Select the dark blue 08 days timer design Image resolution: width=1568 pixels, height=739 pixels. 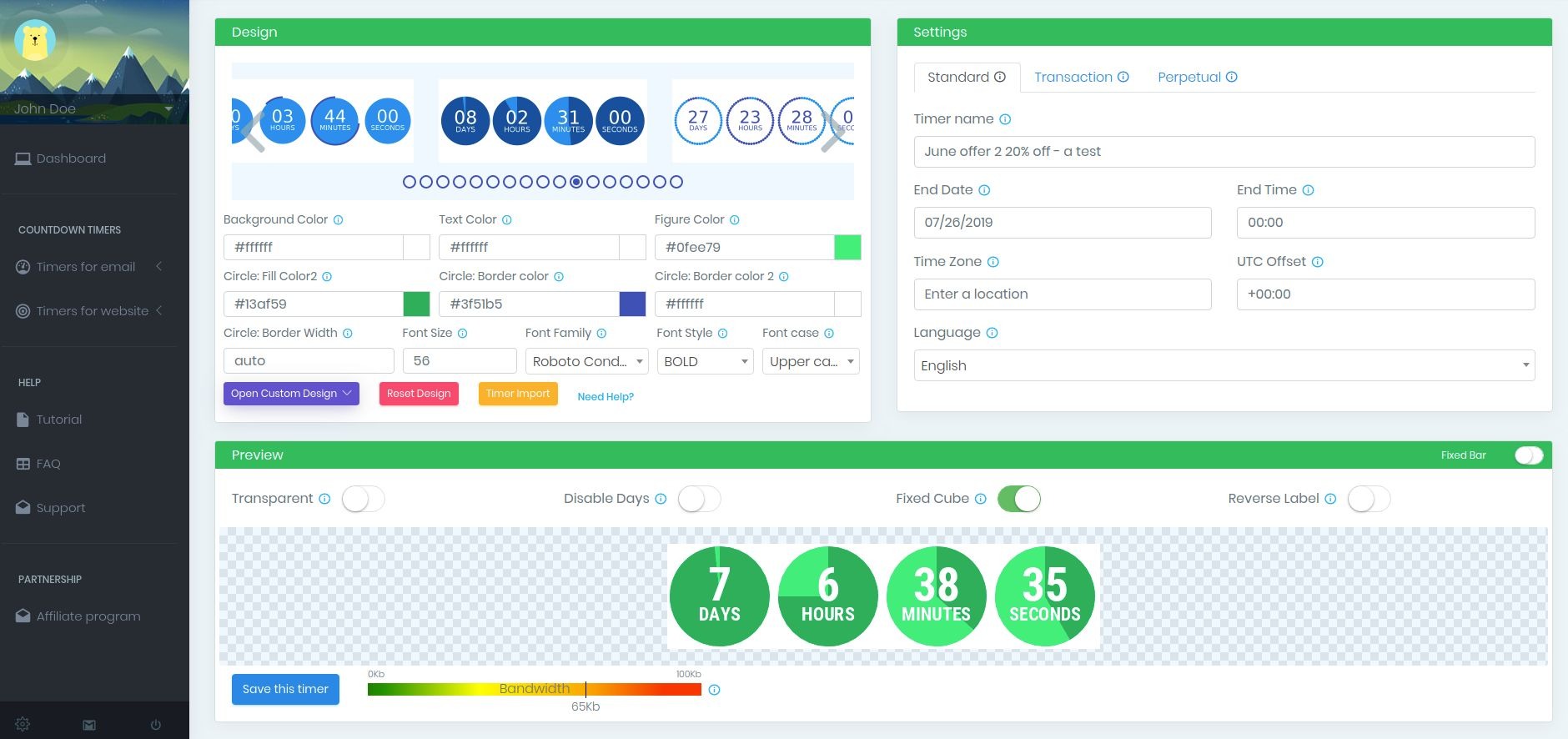542,121
